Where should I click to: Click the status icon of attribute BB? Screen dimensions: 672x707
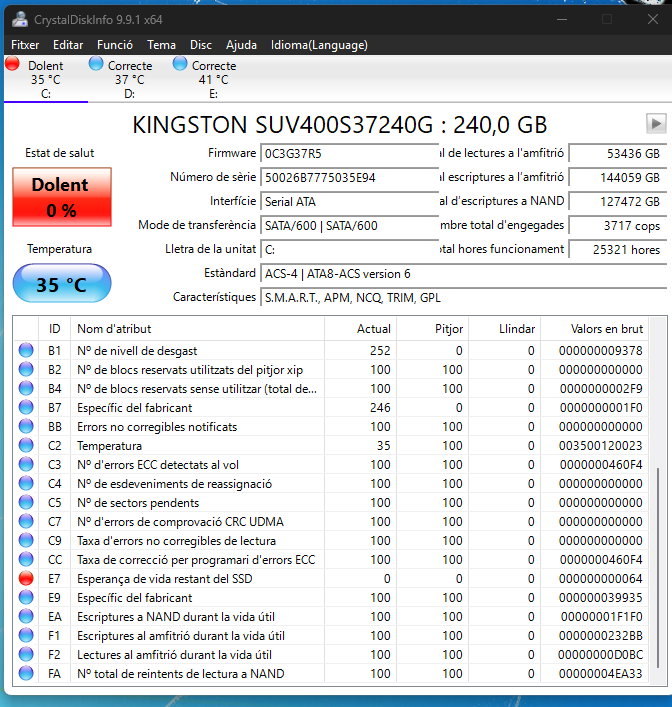click(x=26, y=426)
